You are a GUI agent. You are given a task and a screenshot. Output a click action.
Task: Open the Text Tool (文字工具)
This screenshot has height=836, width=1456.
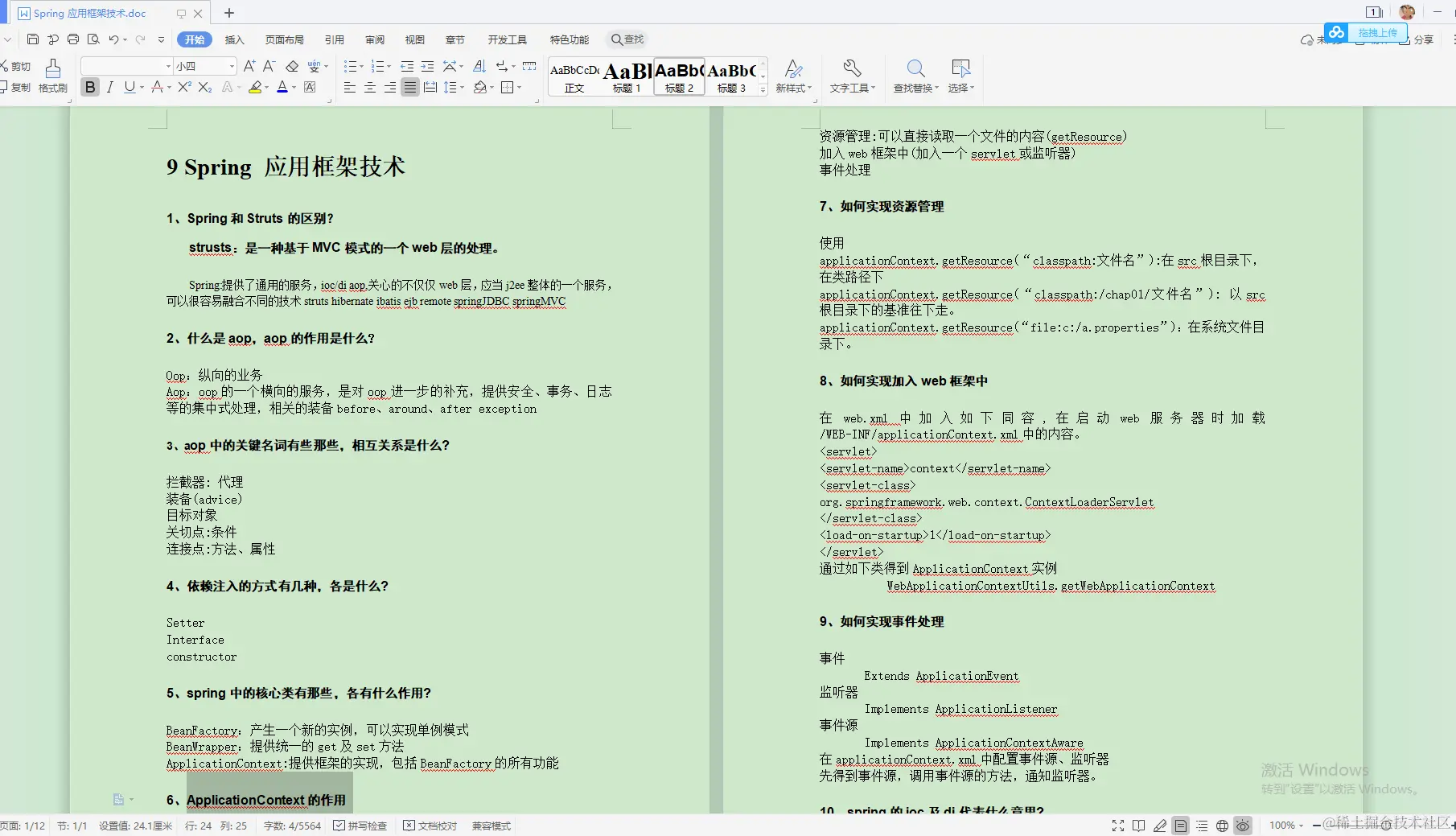click(852, 76)
